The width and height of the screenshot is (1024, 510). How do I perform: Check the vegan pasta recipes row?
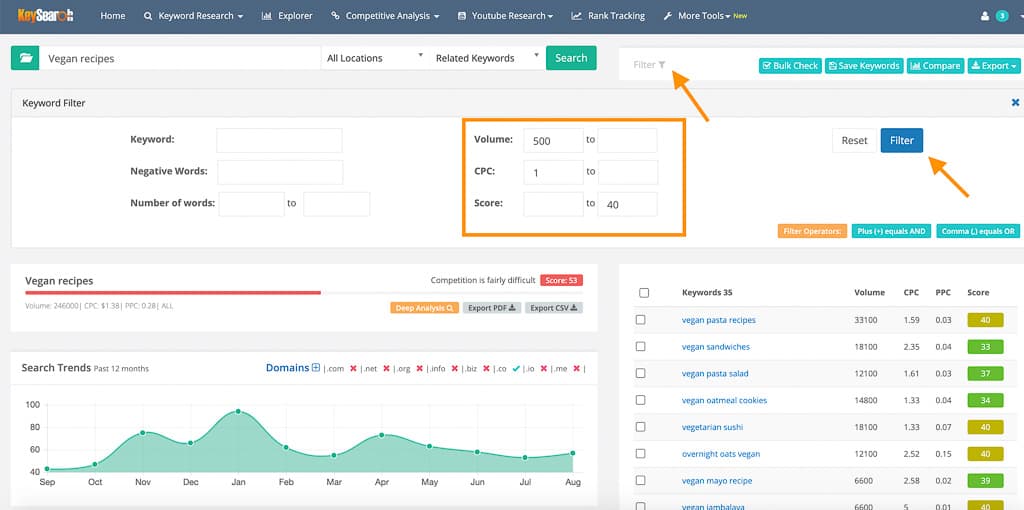tap(641, 320)
